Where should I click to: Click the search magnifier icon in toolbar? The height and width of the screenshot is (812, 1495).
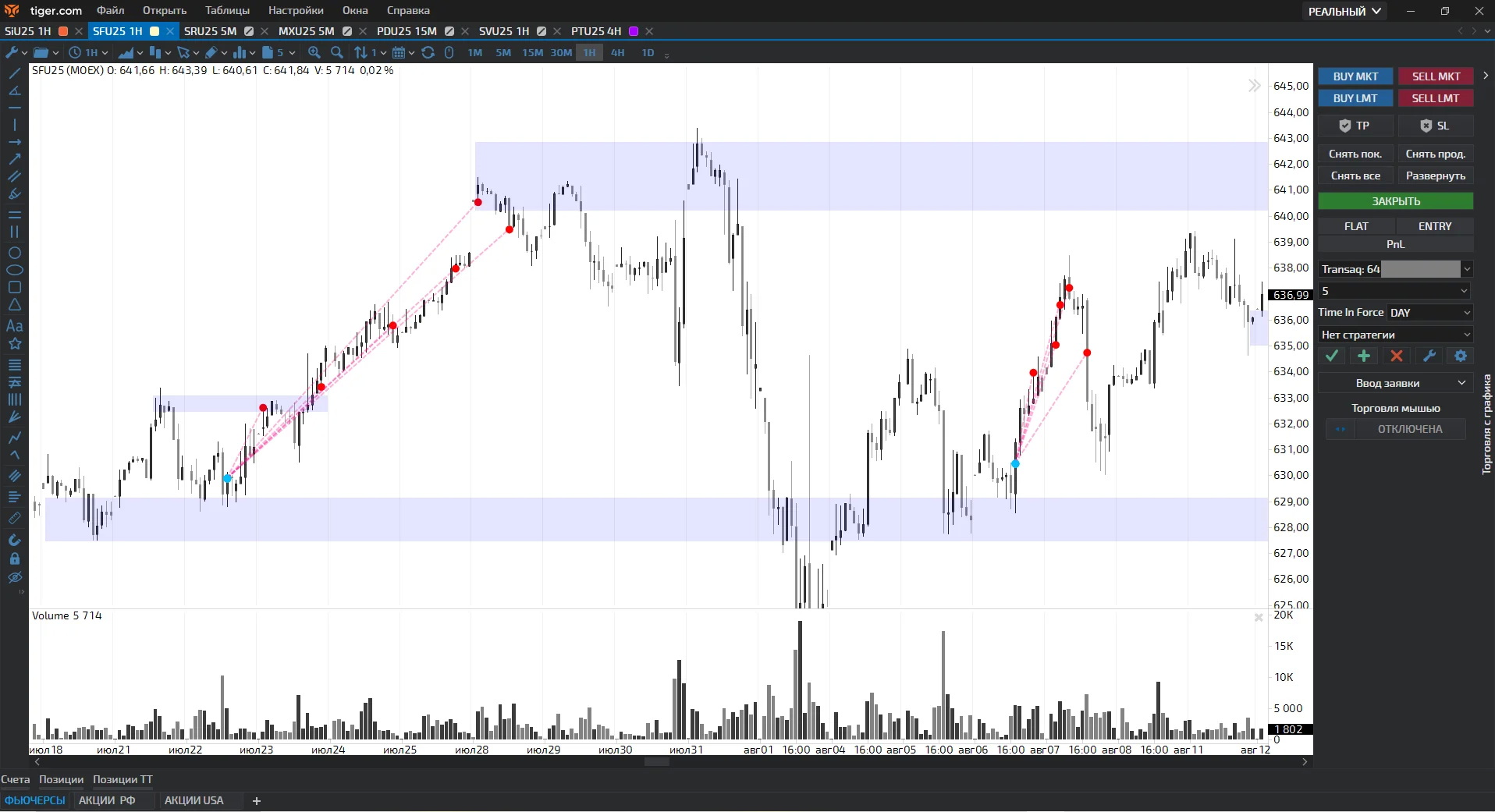(x=337, y=52)
